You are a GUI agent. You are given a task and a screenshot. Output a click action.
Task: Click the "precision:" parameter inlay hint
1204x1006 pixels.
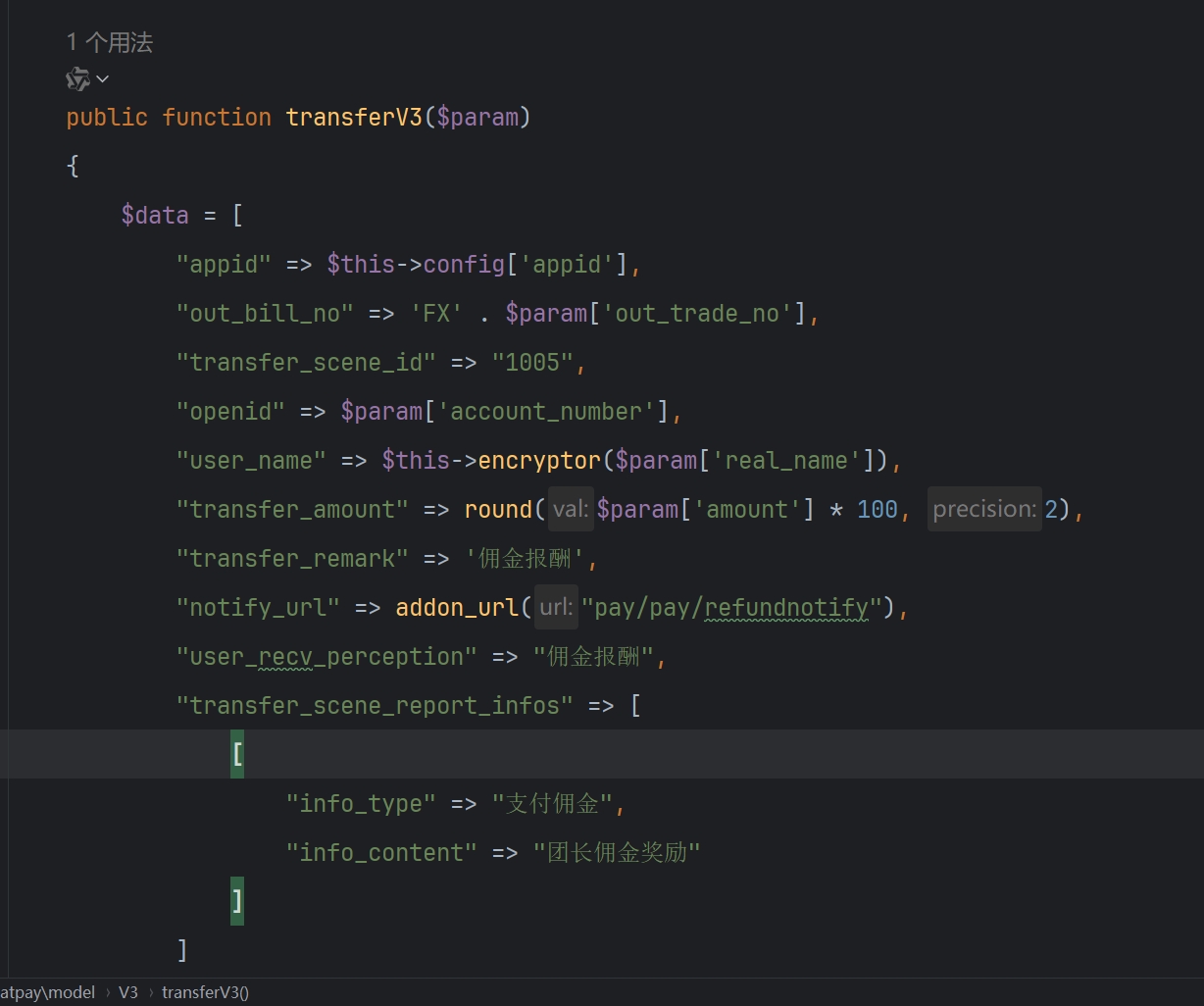(x=983, y=510)
